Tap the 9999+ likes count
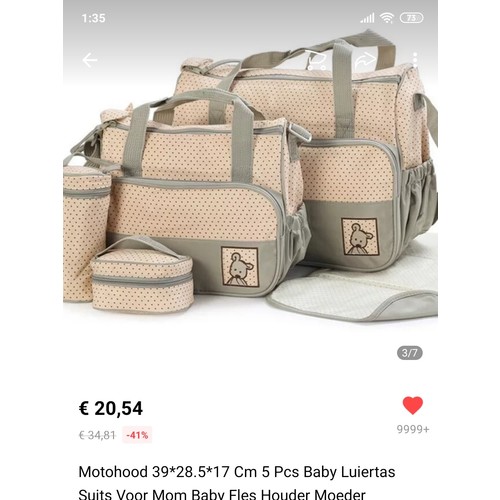 point(413,429)
